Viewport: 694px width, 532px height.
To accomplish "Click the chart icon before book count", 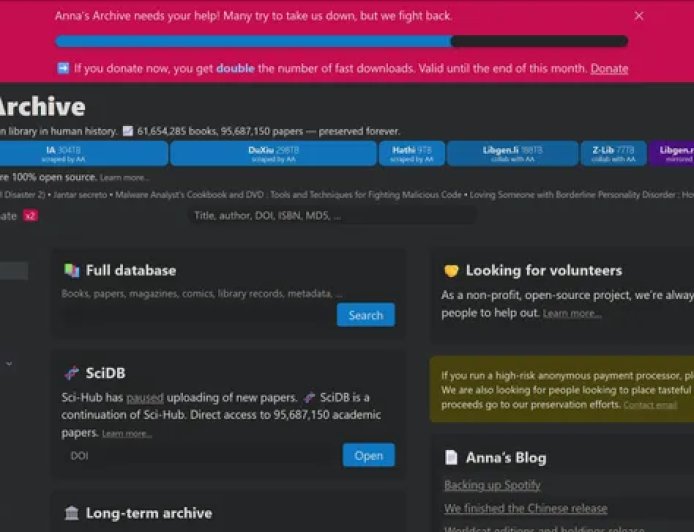I will pos(127,131).
